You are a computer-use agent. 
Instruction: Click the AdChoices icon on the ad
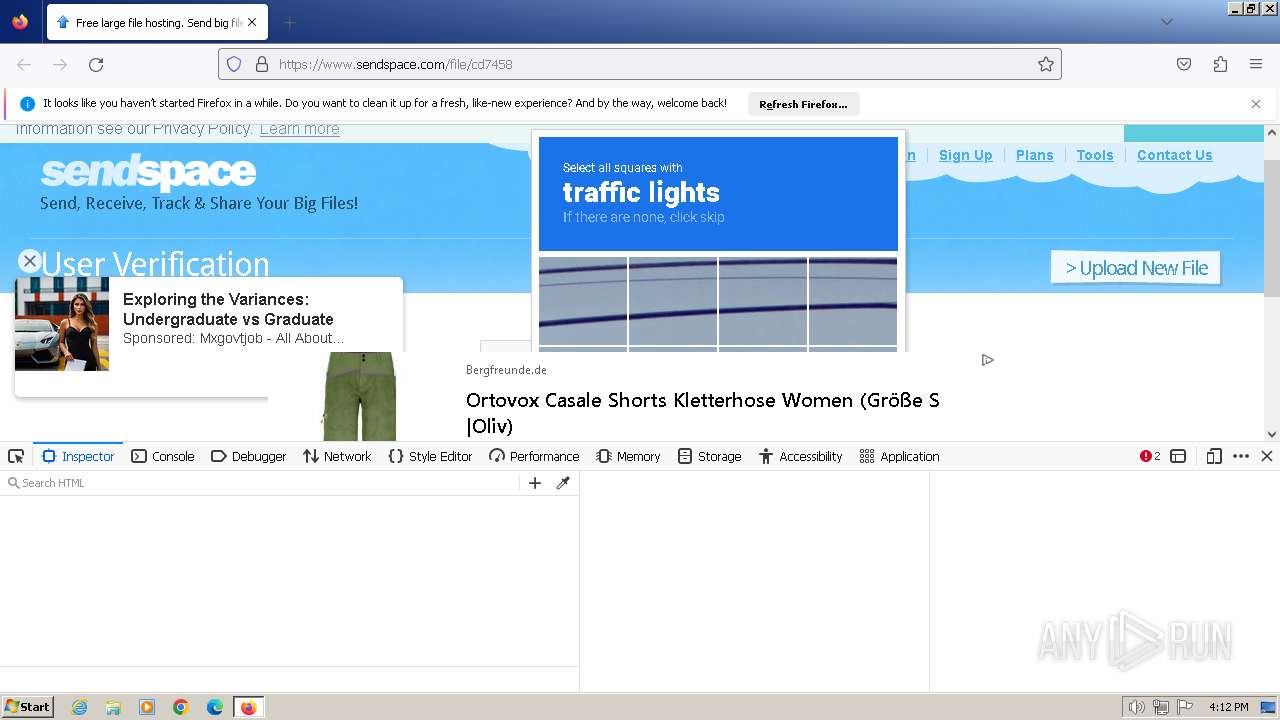(x=987, y=360)
